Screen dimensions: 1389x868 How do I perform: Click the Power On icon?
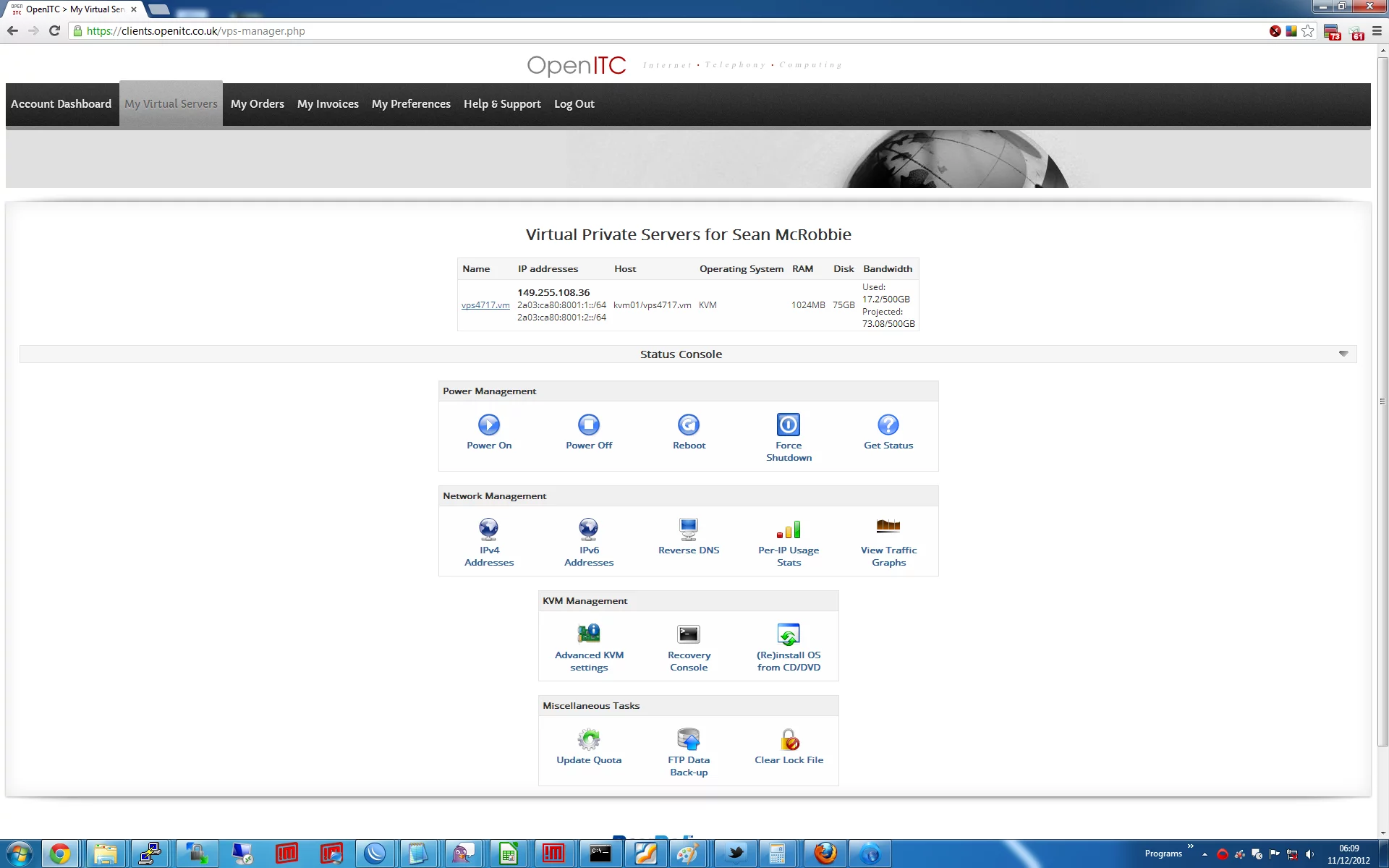[489, 425]
